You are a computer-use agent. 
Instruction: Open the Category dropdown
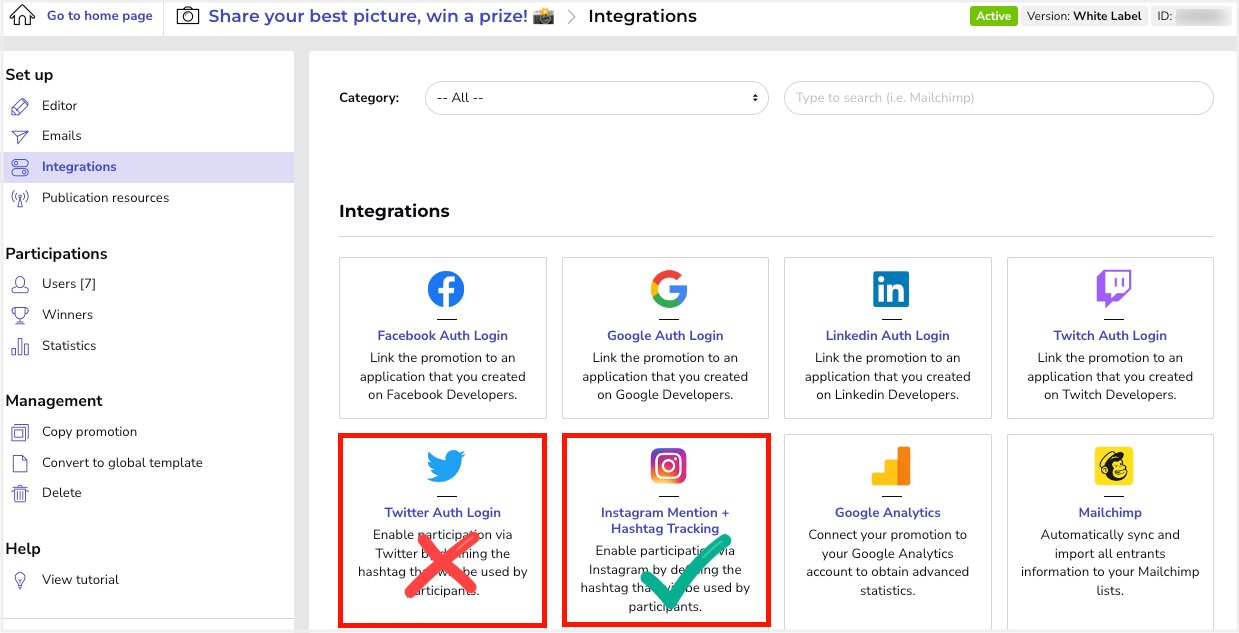pos(597,98)
